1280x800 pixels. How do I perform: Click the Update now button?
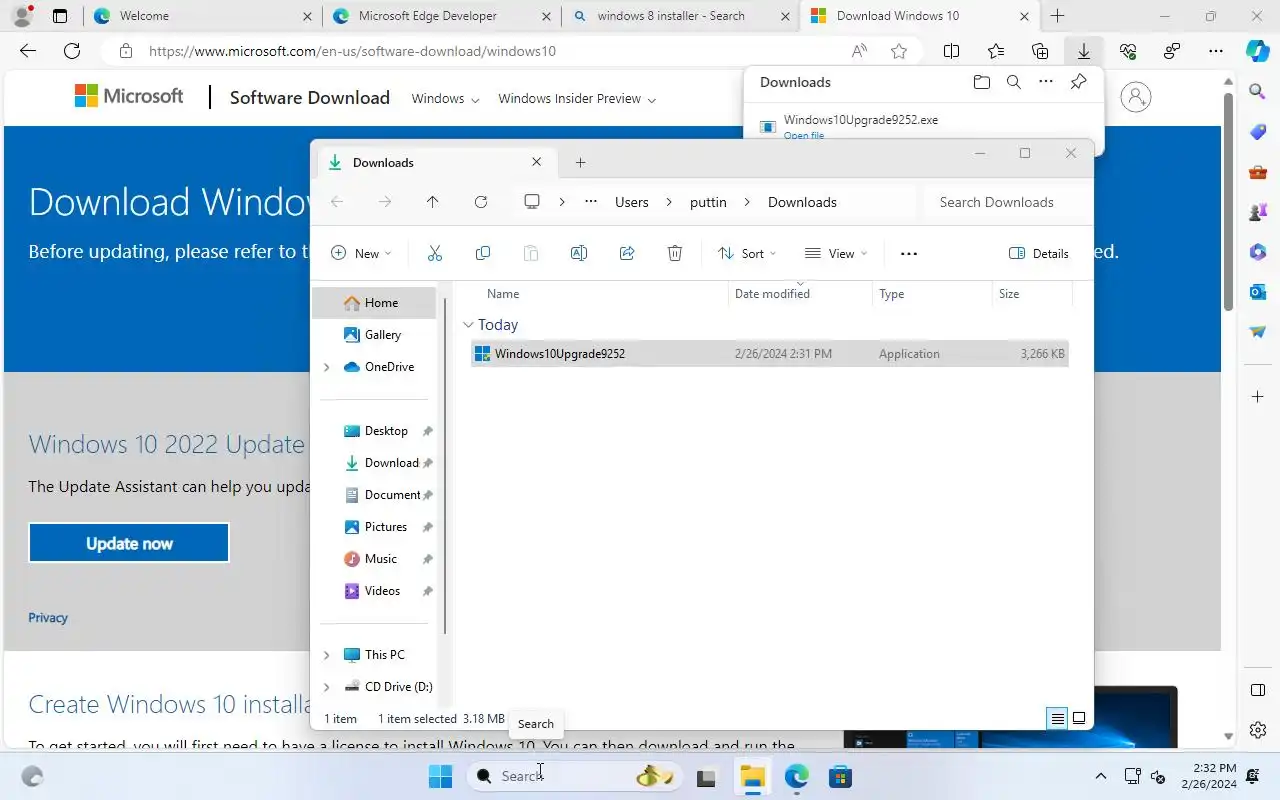click(x=129, y=543)
